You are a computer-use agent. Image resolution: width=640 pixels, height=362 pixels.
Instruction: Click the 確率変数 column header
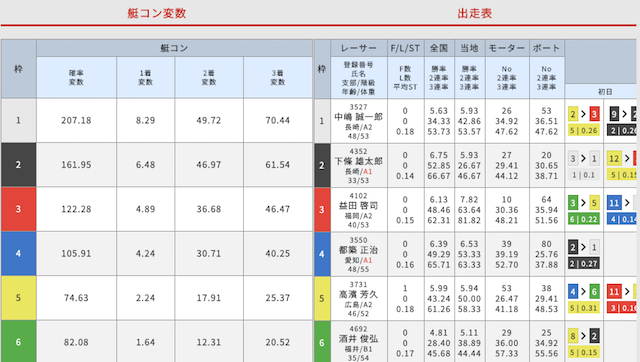click(76, 77)
